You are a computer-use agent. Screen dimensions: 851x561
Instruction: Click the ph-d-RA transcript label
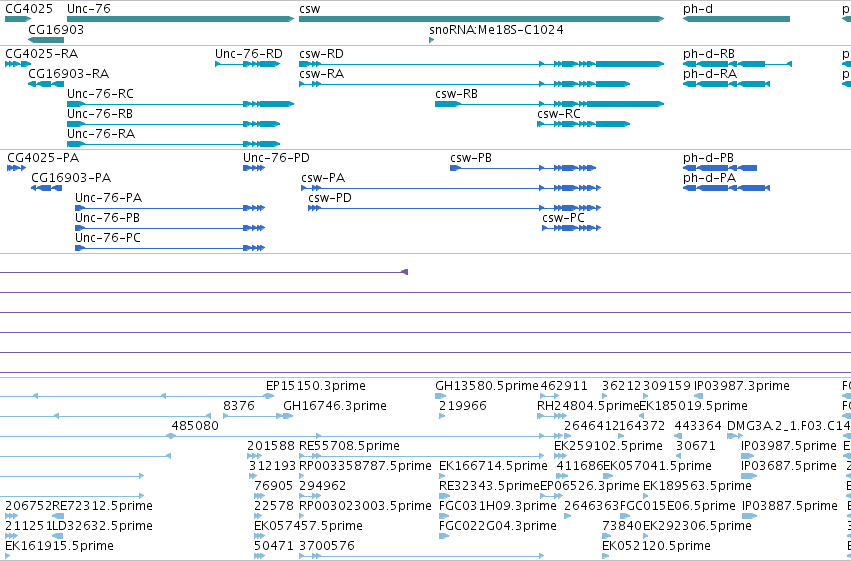click(710, 74)
